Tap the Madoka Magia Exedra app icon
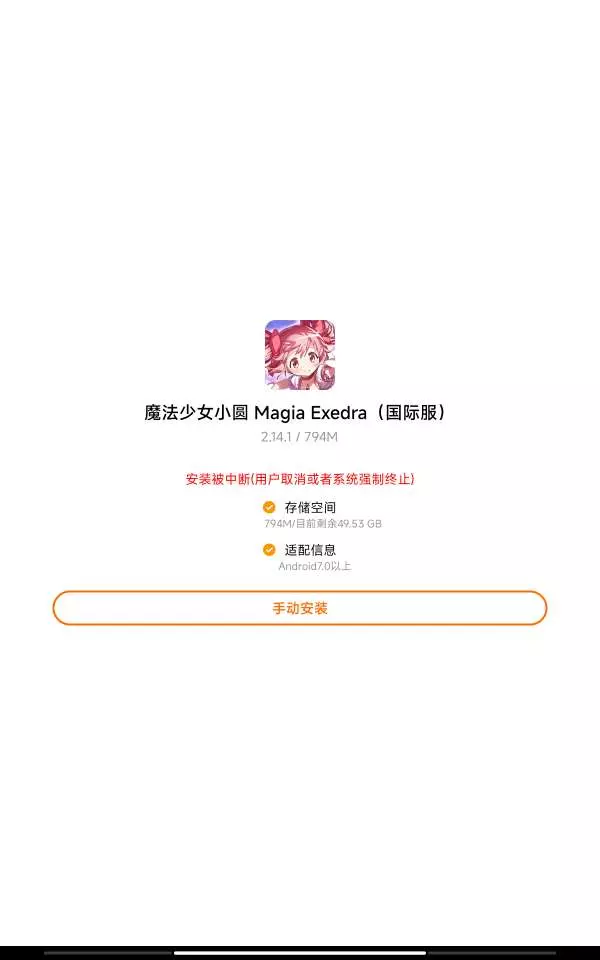 pos(299,354)
